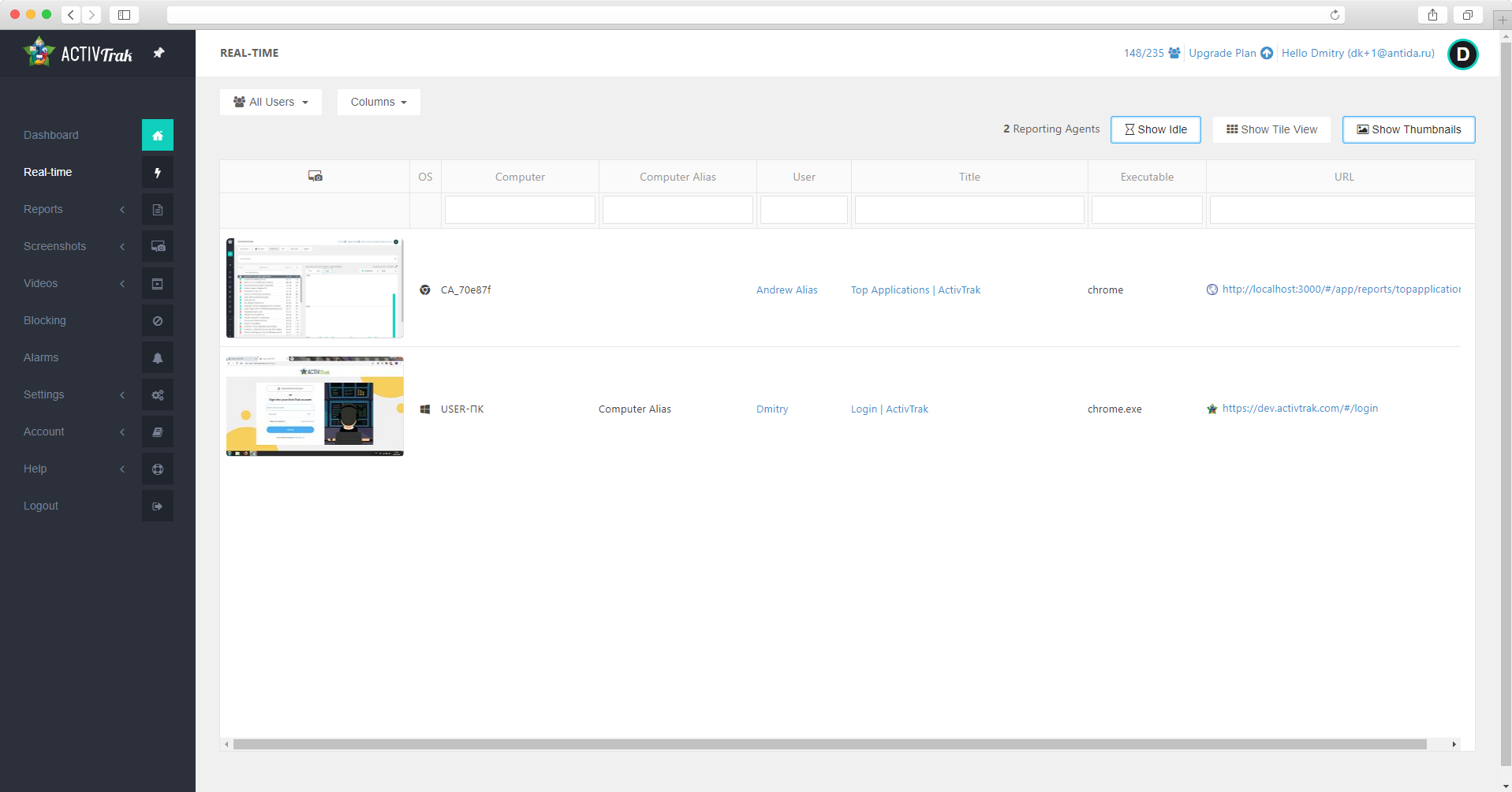Click the user avatar D icon
The image size is (1512, 792).
1463,54
